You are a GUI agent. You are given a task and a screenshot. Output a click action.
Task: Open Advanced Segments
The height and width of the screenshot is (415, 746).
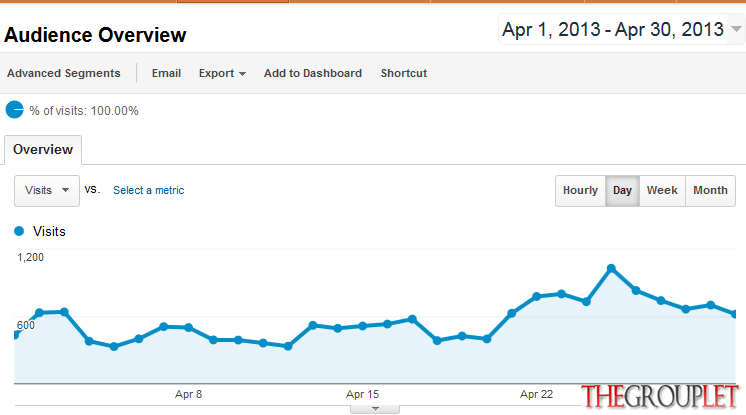tap(63, 73)
